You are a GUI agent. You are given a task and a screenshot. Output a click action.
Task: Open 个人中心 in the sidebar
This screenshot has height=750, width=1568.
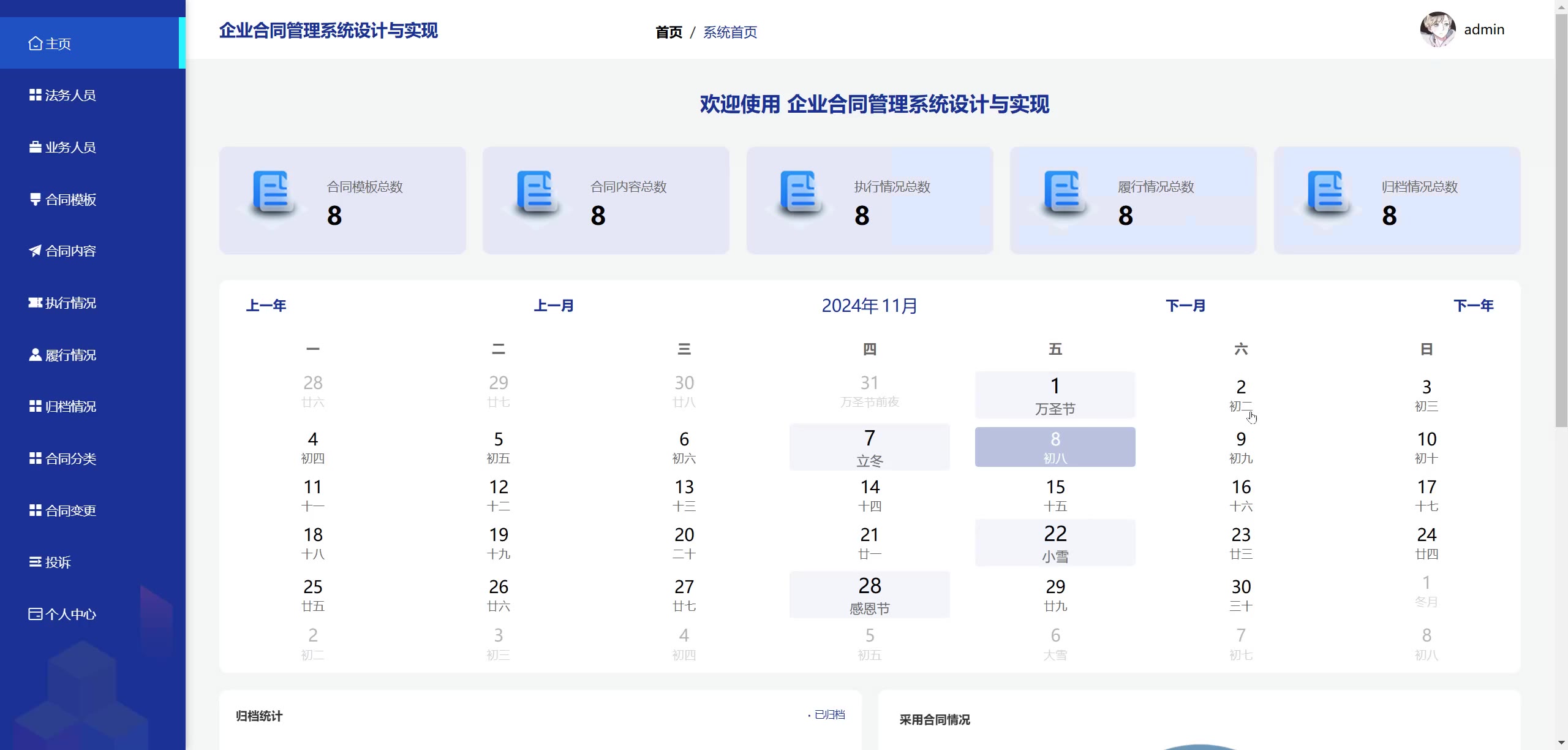coord(70,614)
